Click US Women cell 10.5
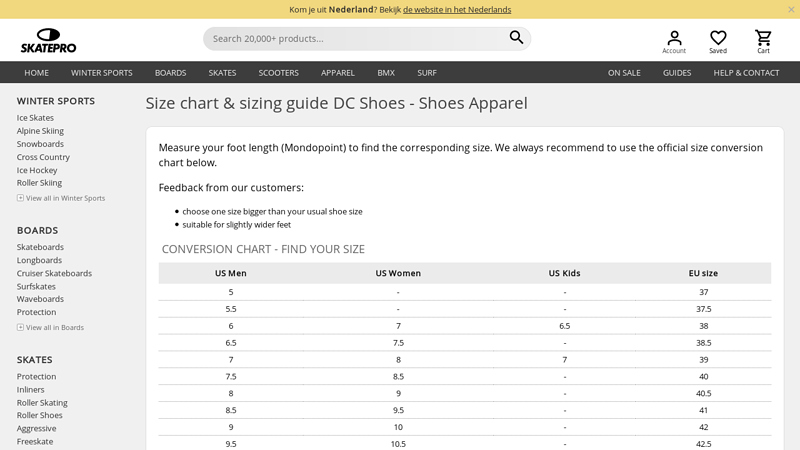Image resolution: width=800 pixels, height=450 pixels. [x=398, y=444]
